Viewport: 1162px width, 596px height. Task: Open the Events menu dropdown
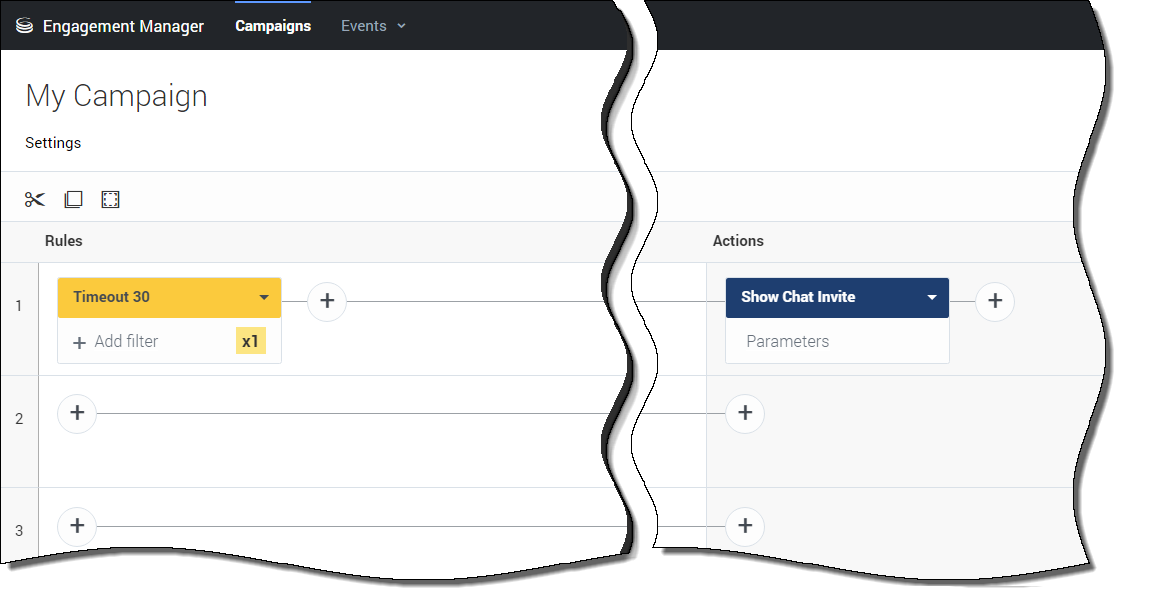coord(373,26)
